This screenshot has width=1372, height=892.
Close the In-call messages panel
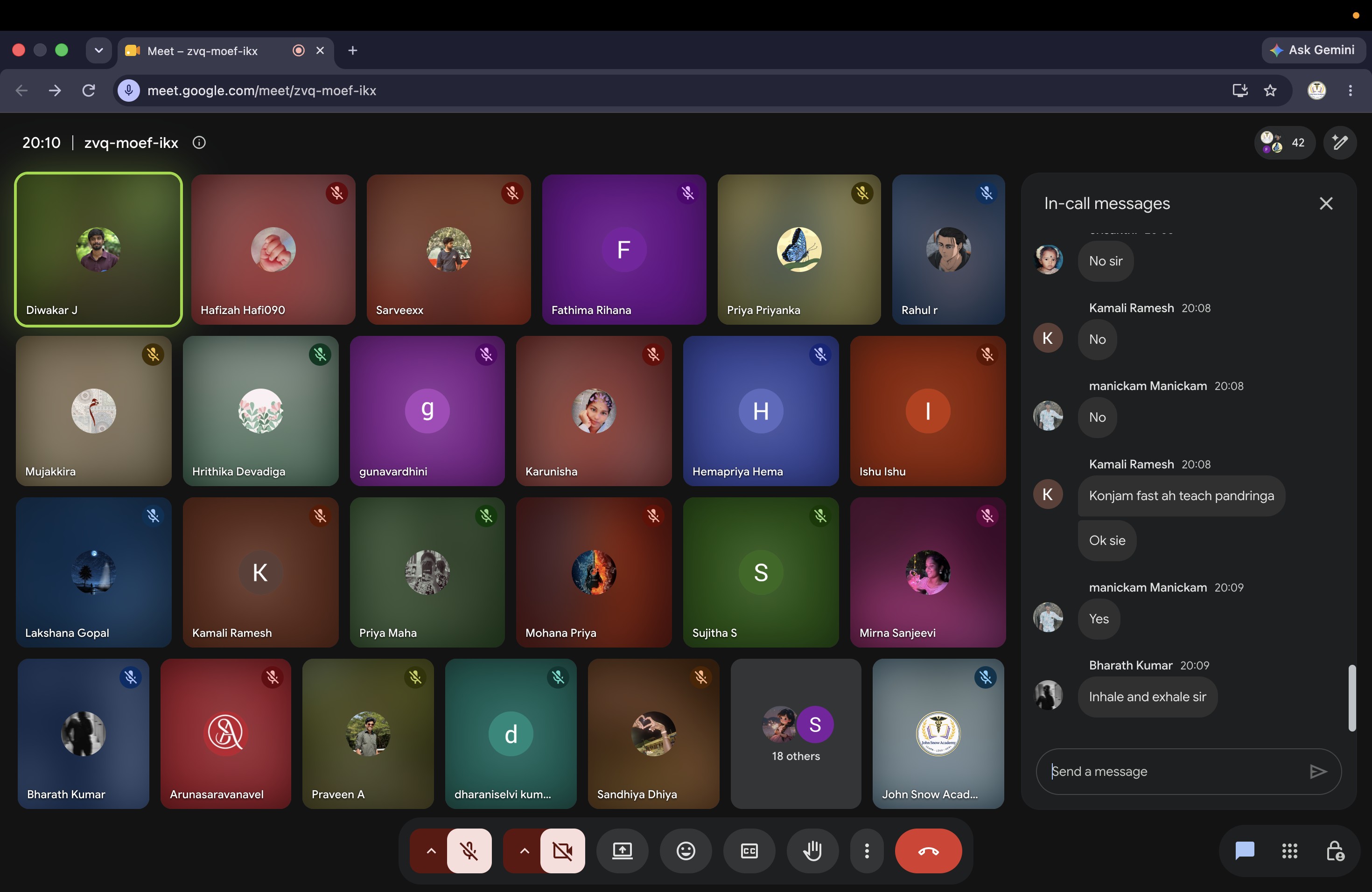[1326, 203]
